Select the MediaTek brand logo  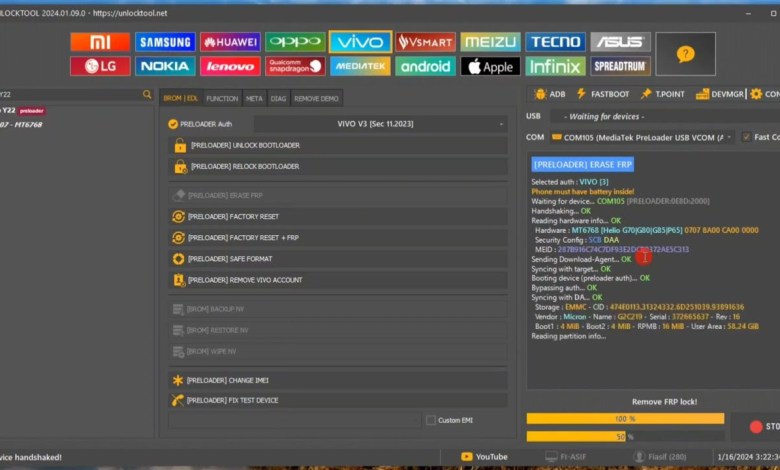click(x=360, y=66)
